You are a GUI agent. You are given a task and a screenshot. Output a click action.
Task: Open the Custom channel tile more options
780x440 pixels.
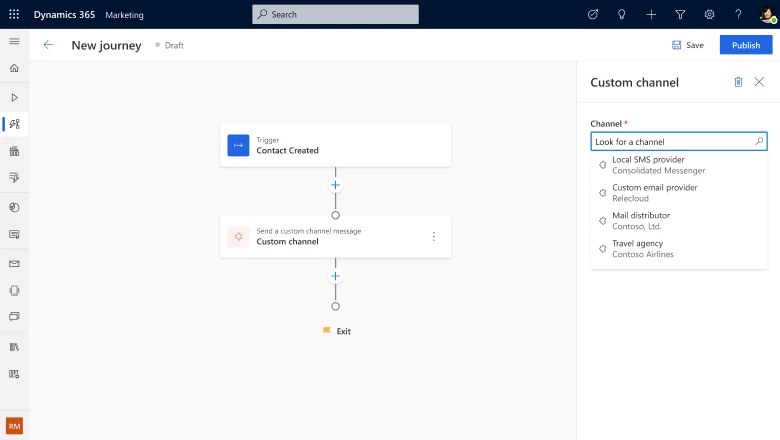pyautogui.click(x=433, y=237)
